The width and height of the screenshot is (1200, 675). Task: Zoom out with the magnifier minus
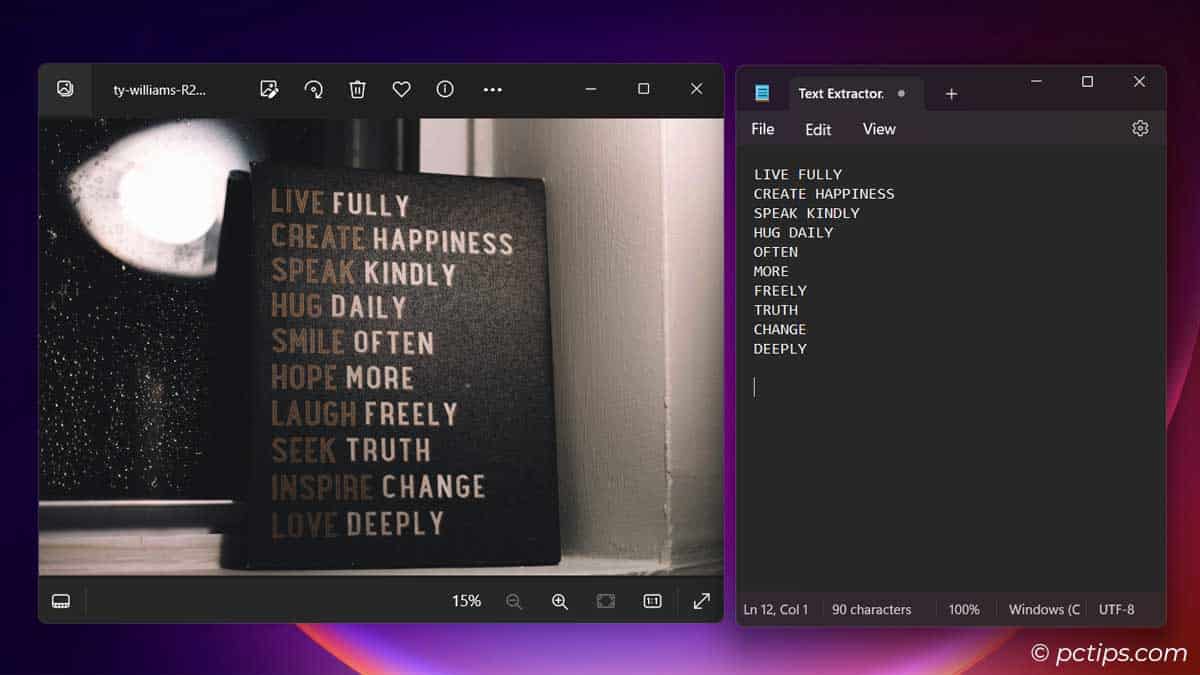514,601
